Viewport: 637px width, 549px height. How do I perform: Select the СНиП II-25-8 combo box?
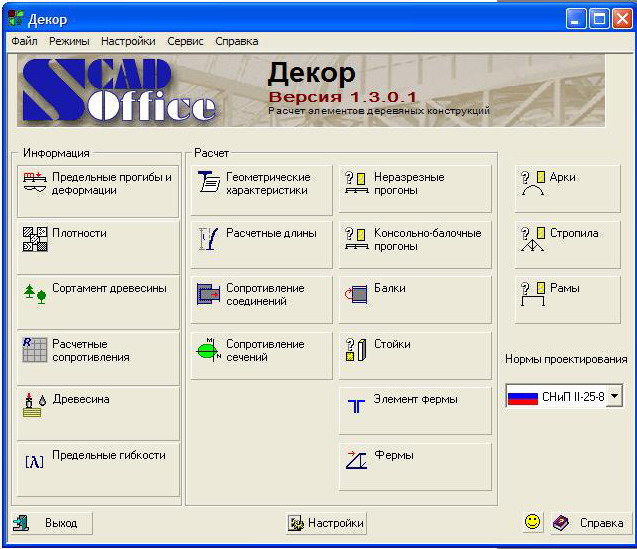pos(564,396)
